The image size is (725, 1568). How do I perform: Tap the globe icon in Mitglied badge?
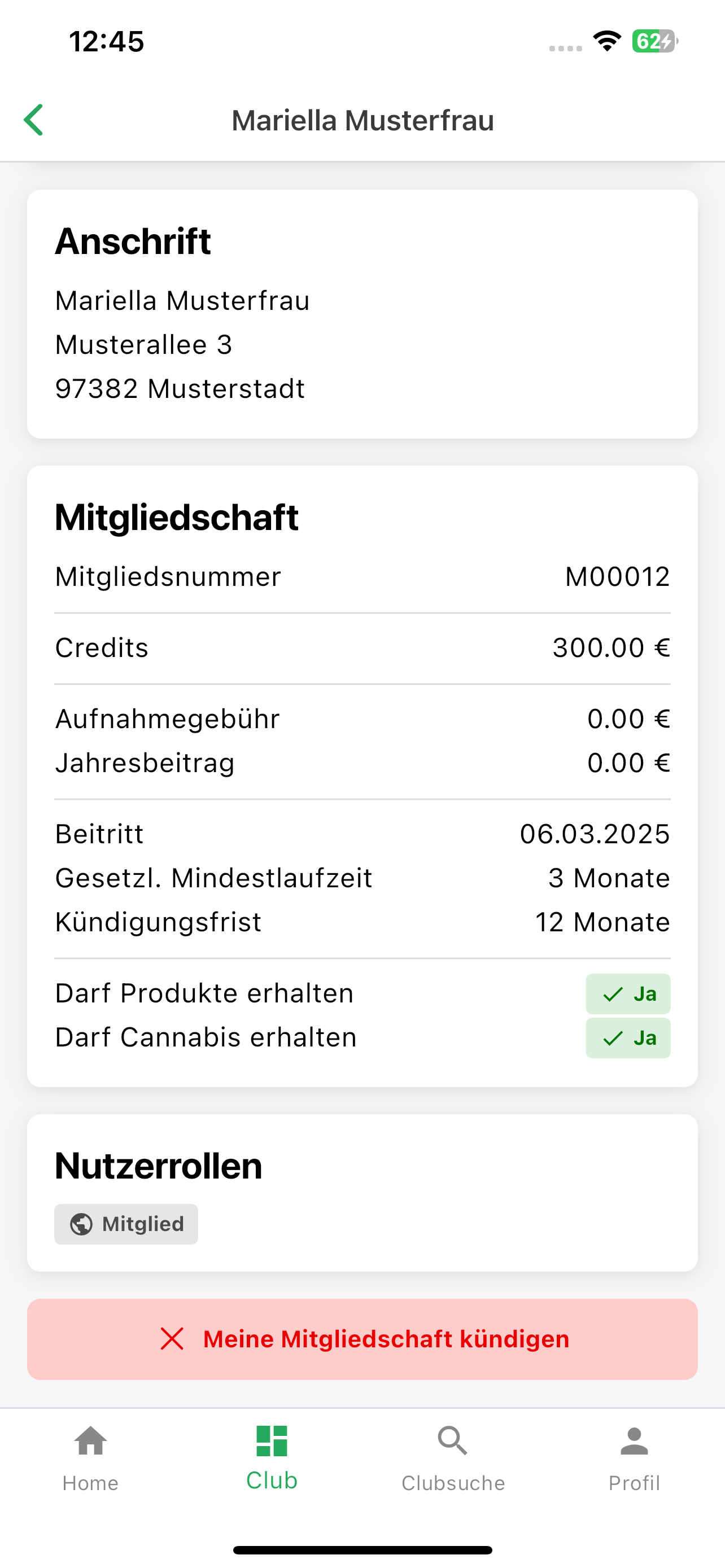(x=81, y=1224)
